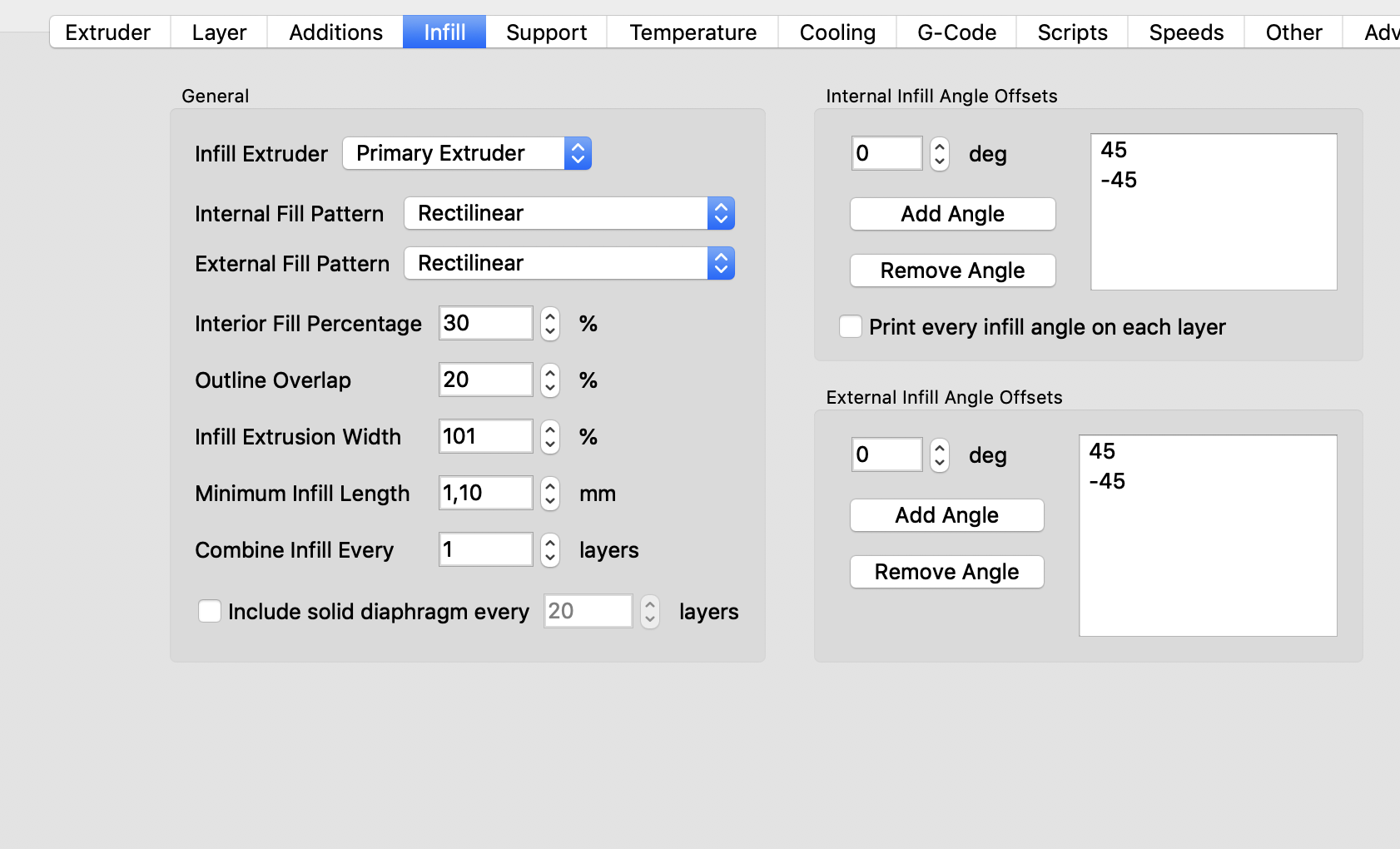Click the Minimum Infill Length stepper

(550, 494)
